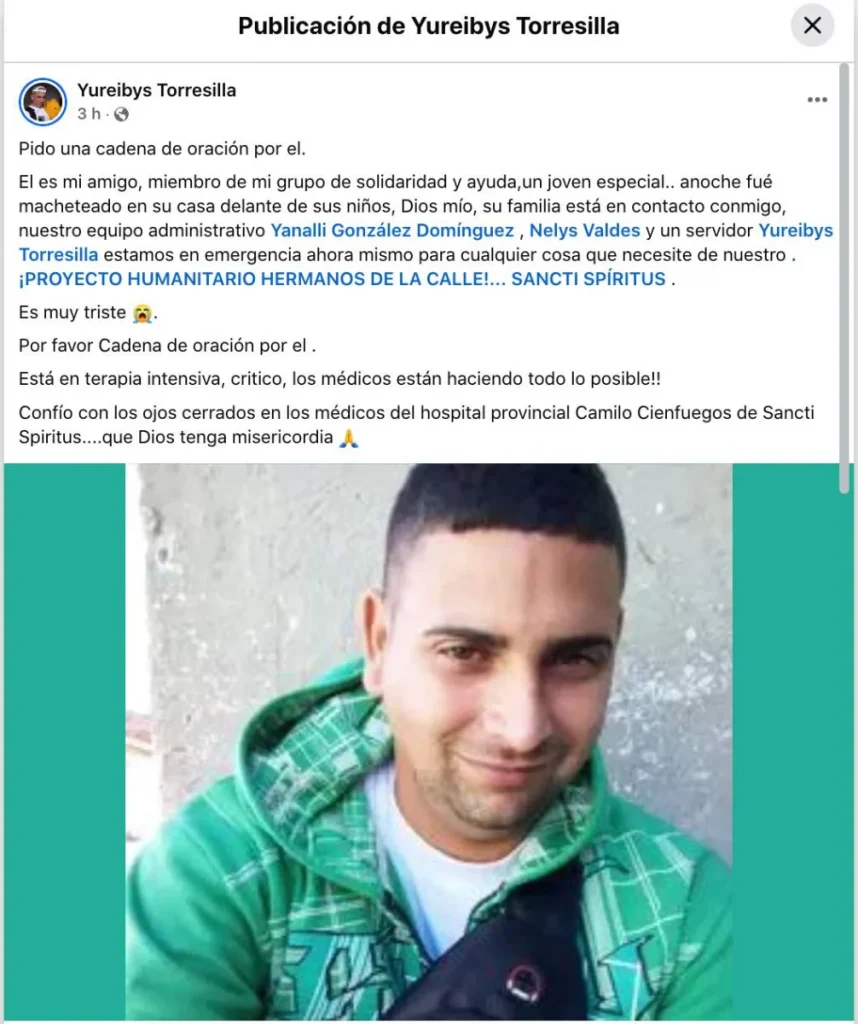Open Yanalli González Domínguez profile link
Viewport: 858px width, 1024px height.
coord(392,231)
